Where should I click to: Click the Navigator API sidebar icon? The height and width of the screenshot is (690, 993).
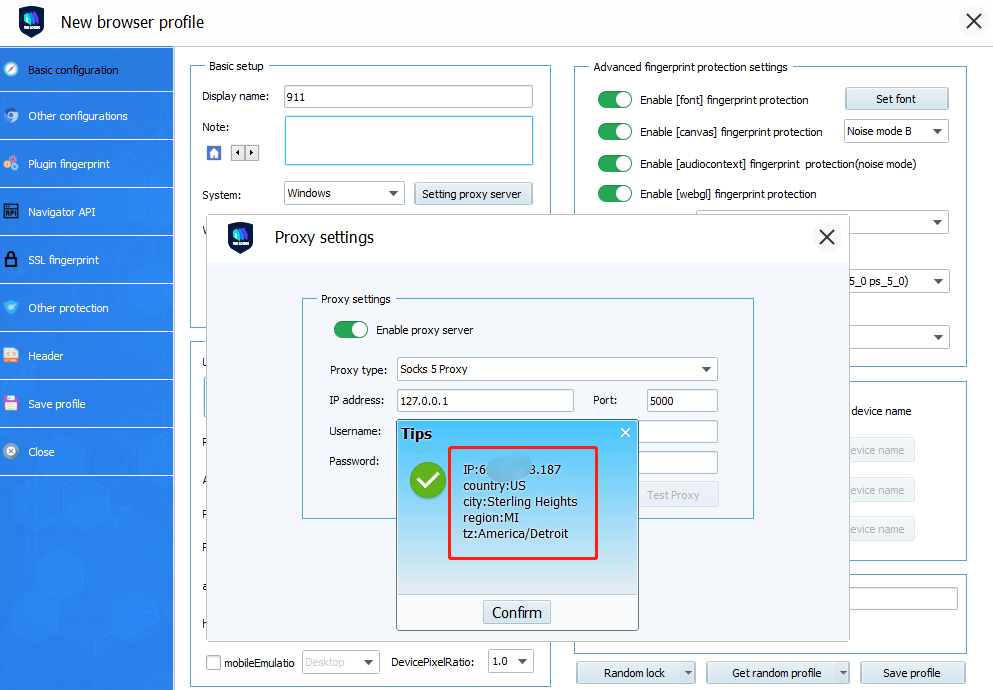pyautogui.click(x=11, y=212)
